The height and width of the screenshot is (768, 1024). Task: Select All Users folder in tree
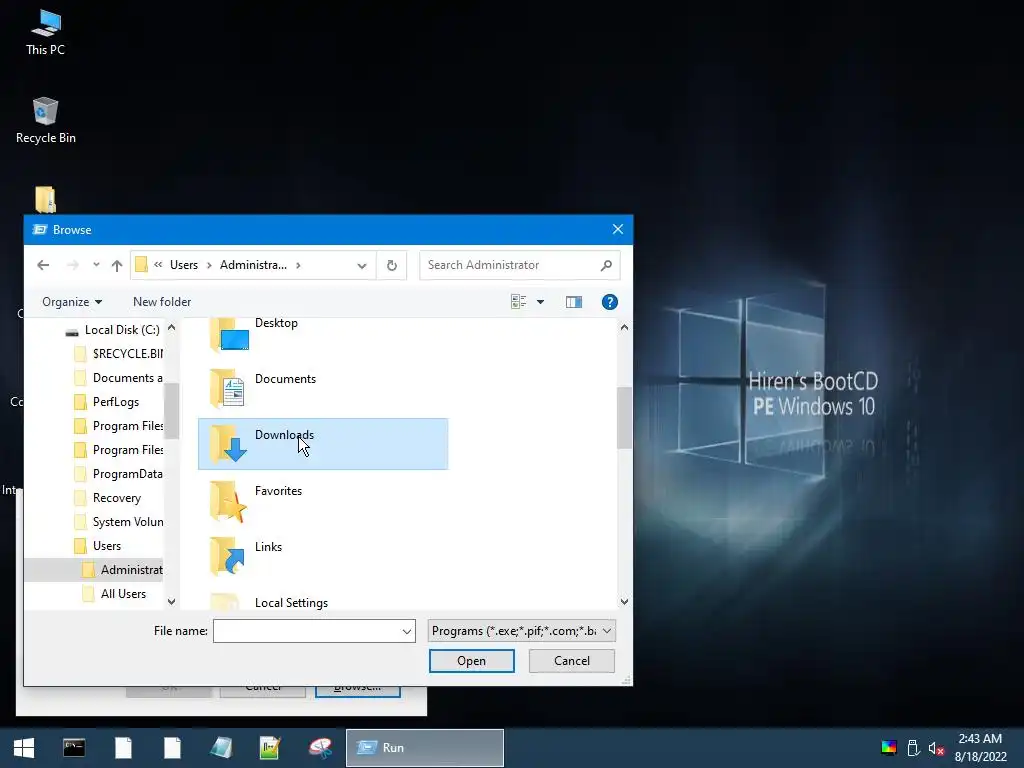(x=114, y=594)
